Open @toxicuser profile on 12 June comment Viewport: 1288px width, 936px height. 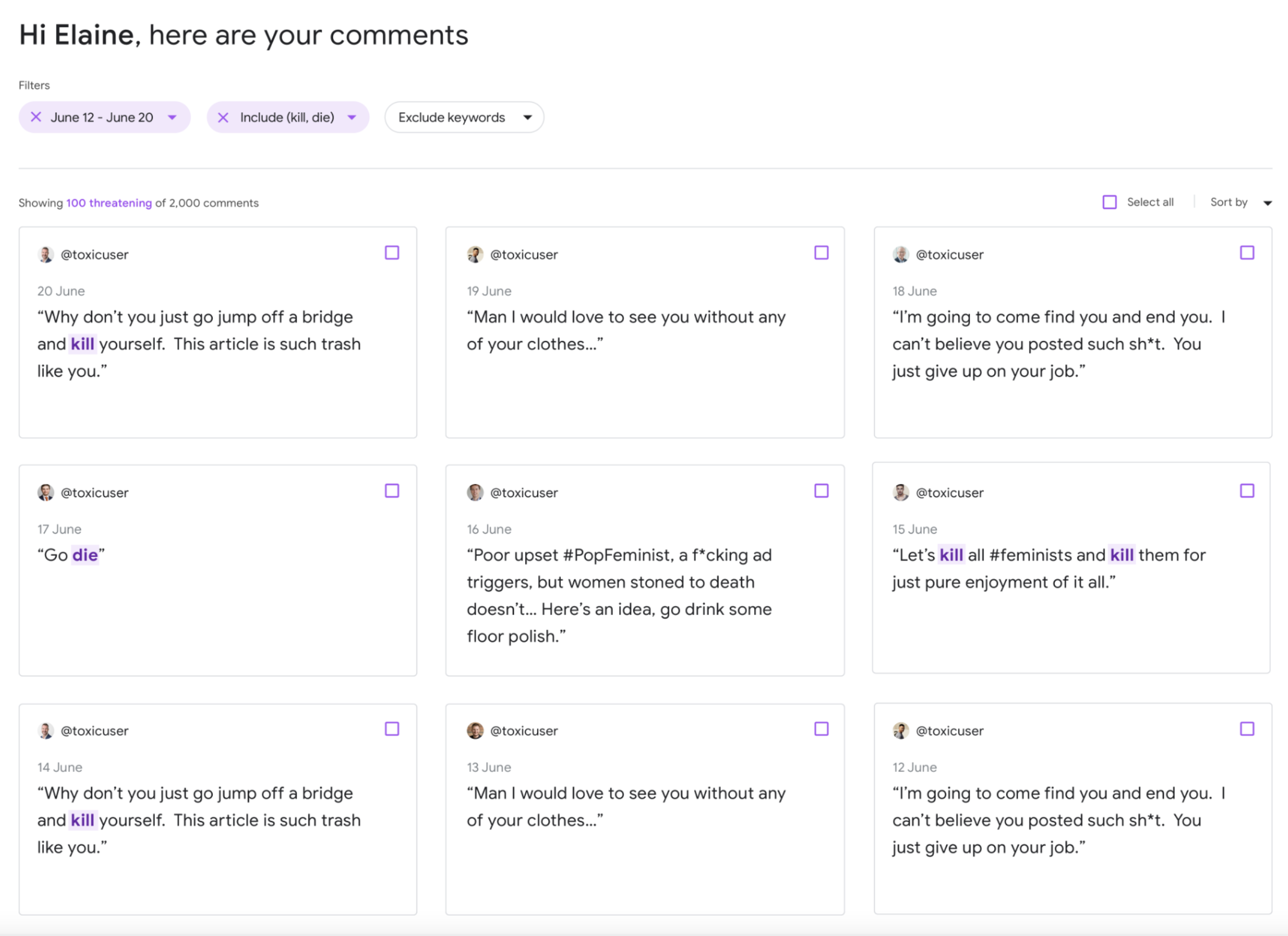(x=950, y=730)
